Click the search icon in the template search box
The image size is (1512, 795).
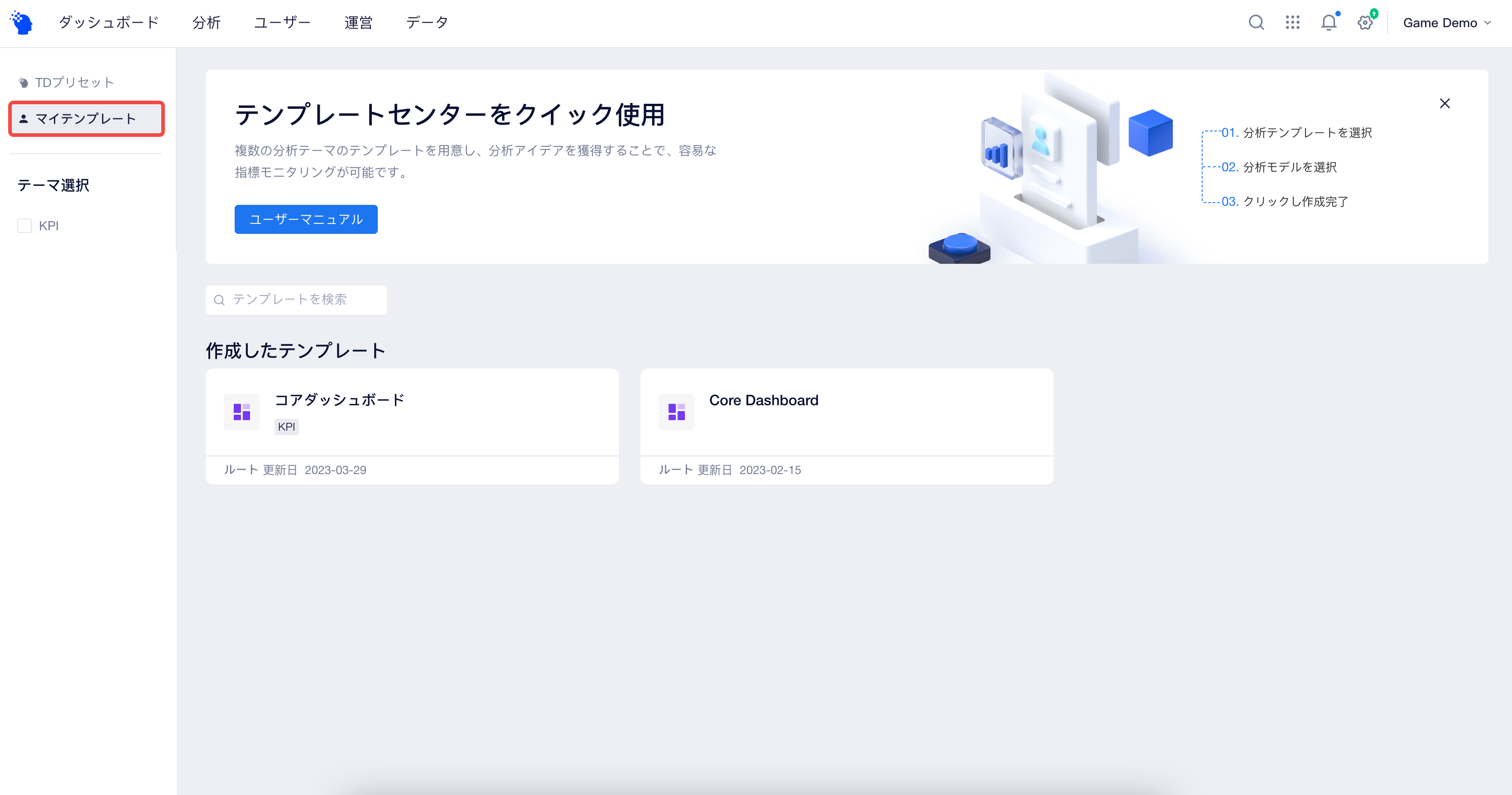pos(220,300)
